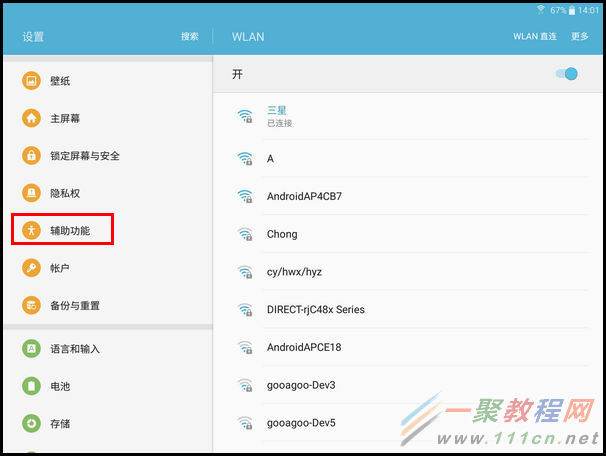Tap status bar battery icon
Image resolution: width=606 pixels, height=456 pixels.
point(572,10)
